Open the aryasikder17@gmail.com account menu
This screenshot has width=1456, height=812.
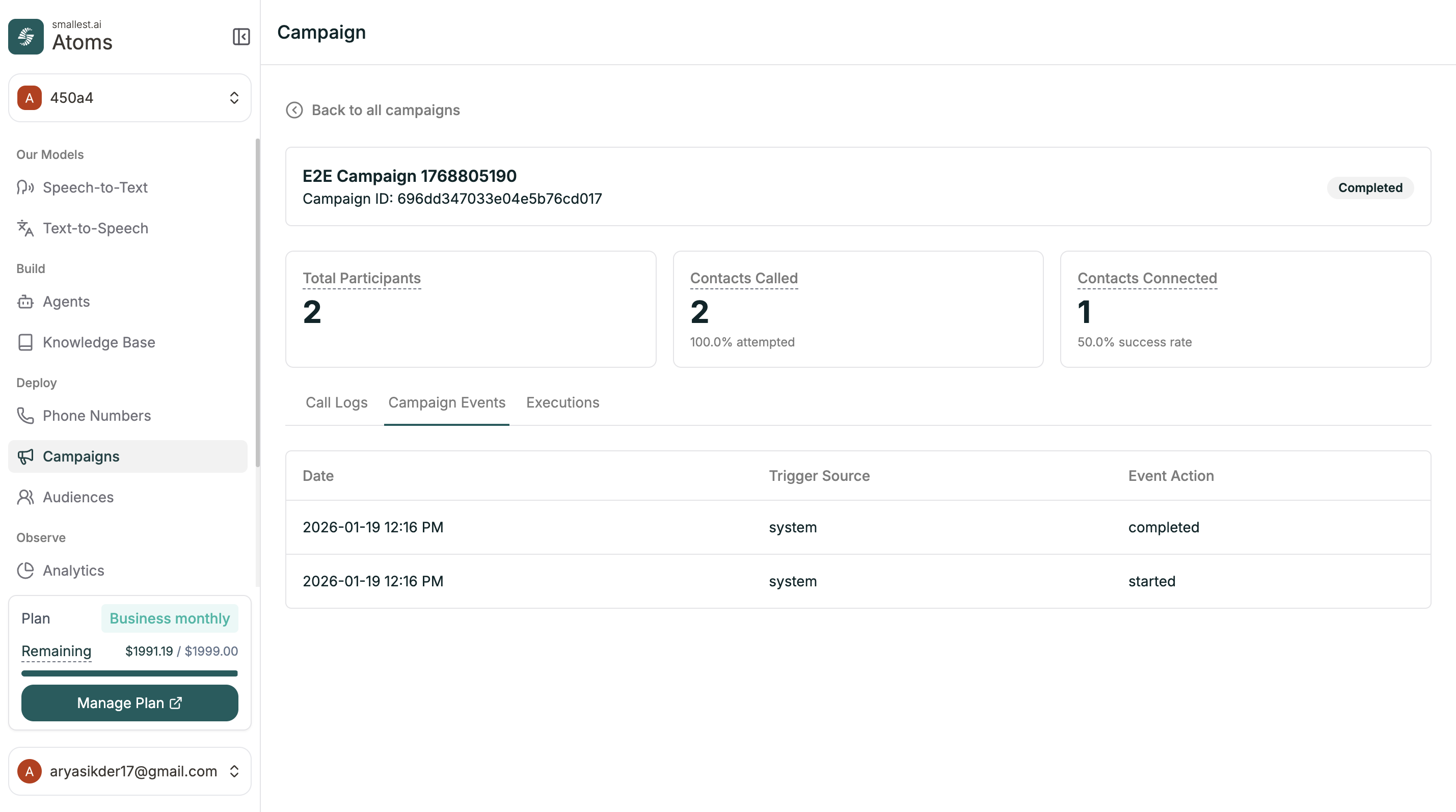(129, 771)
